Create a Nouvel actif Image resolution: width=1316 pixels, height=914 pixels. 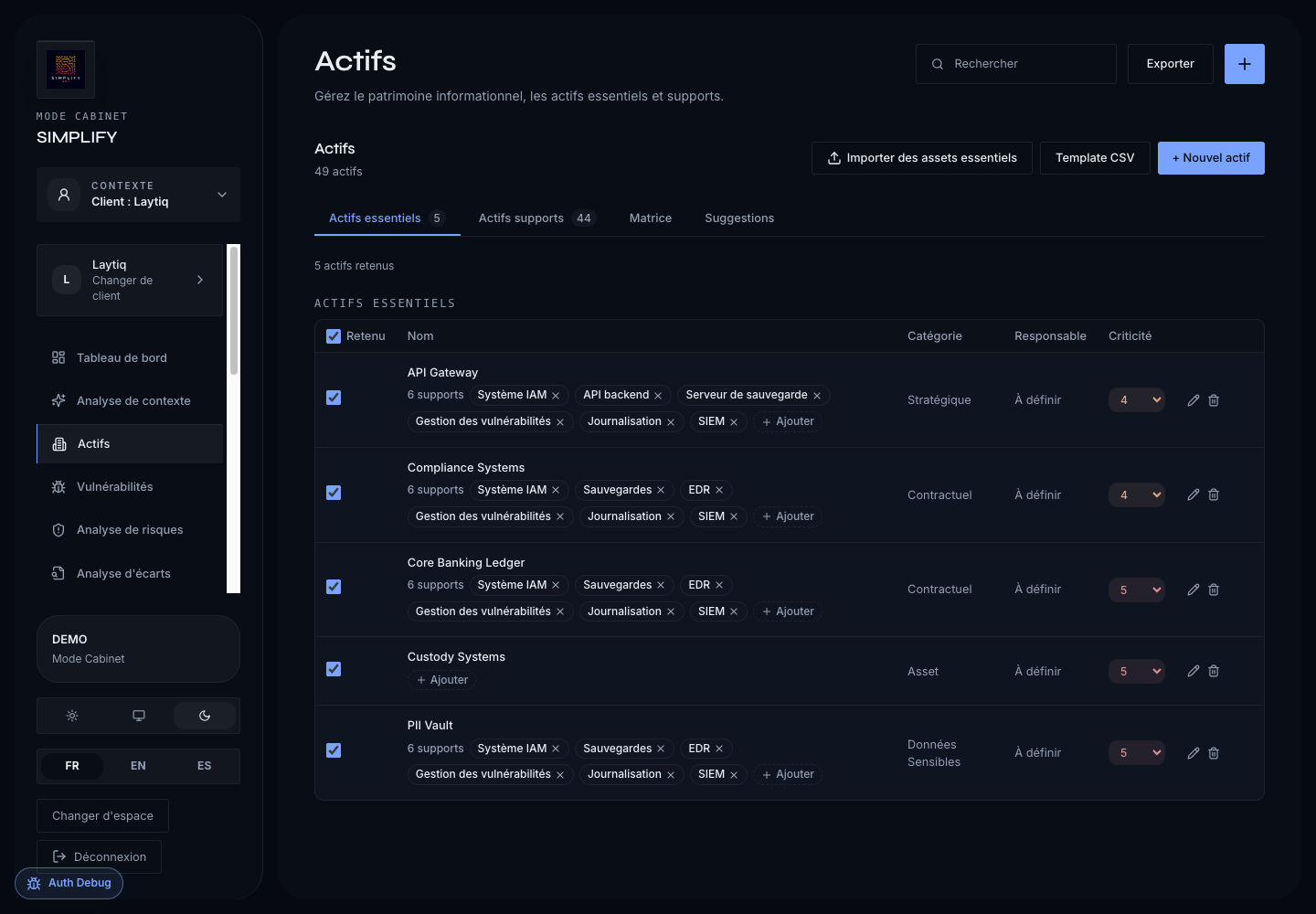[1211, 158]
